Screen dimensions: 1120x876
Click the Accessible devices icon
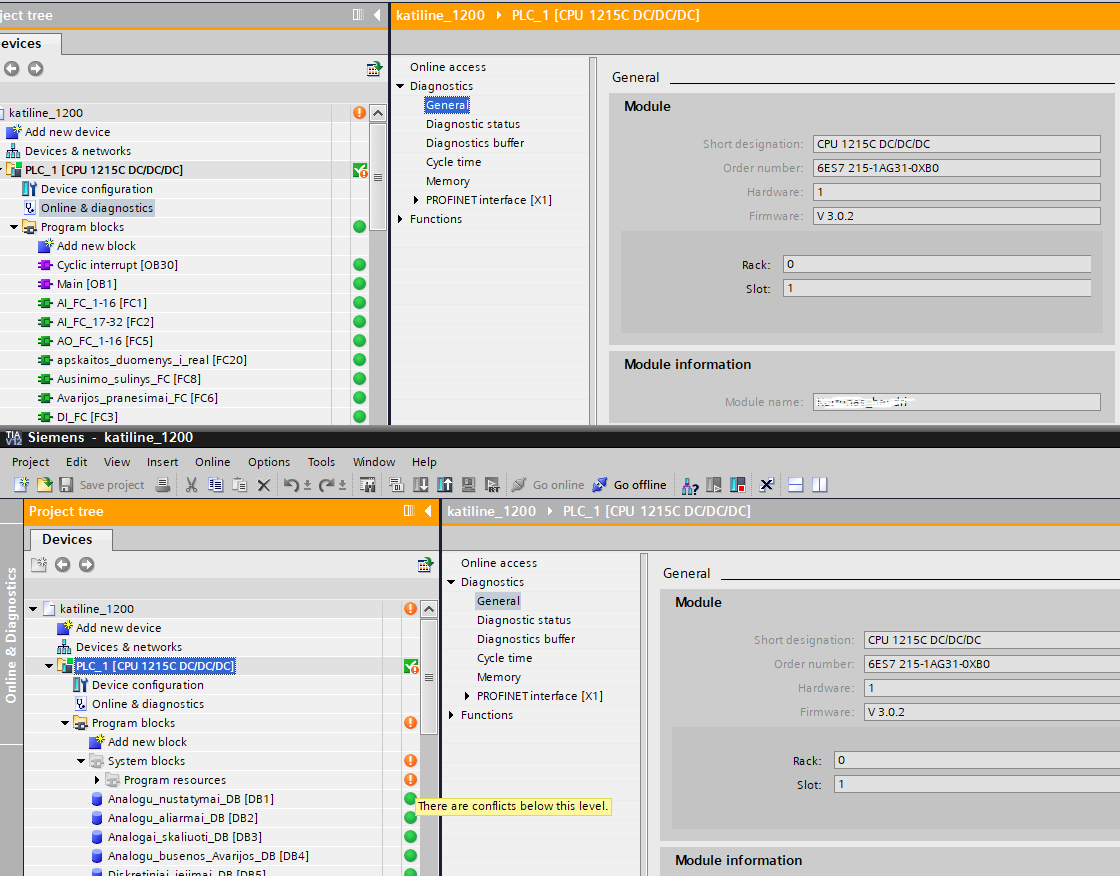pyautogui.click(x=690, y=485)
